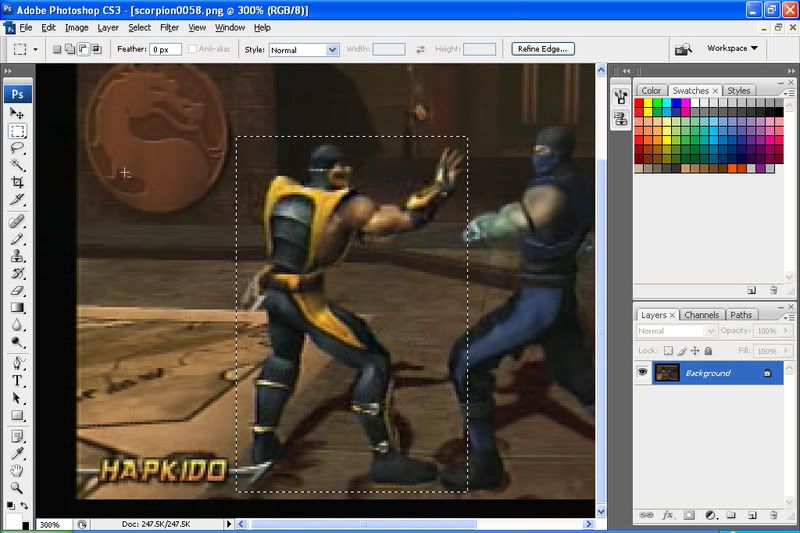Open the Layers panel options menu
The height and width of the screenshot is (533, 800).
pos(789,317)
